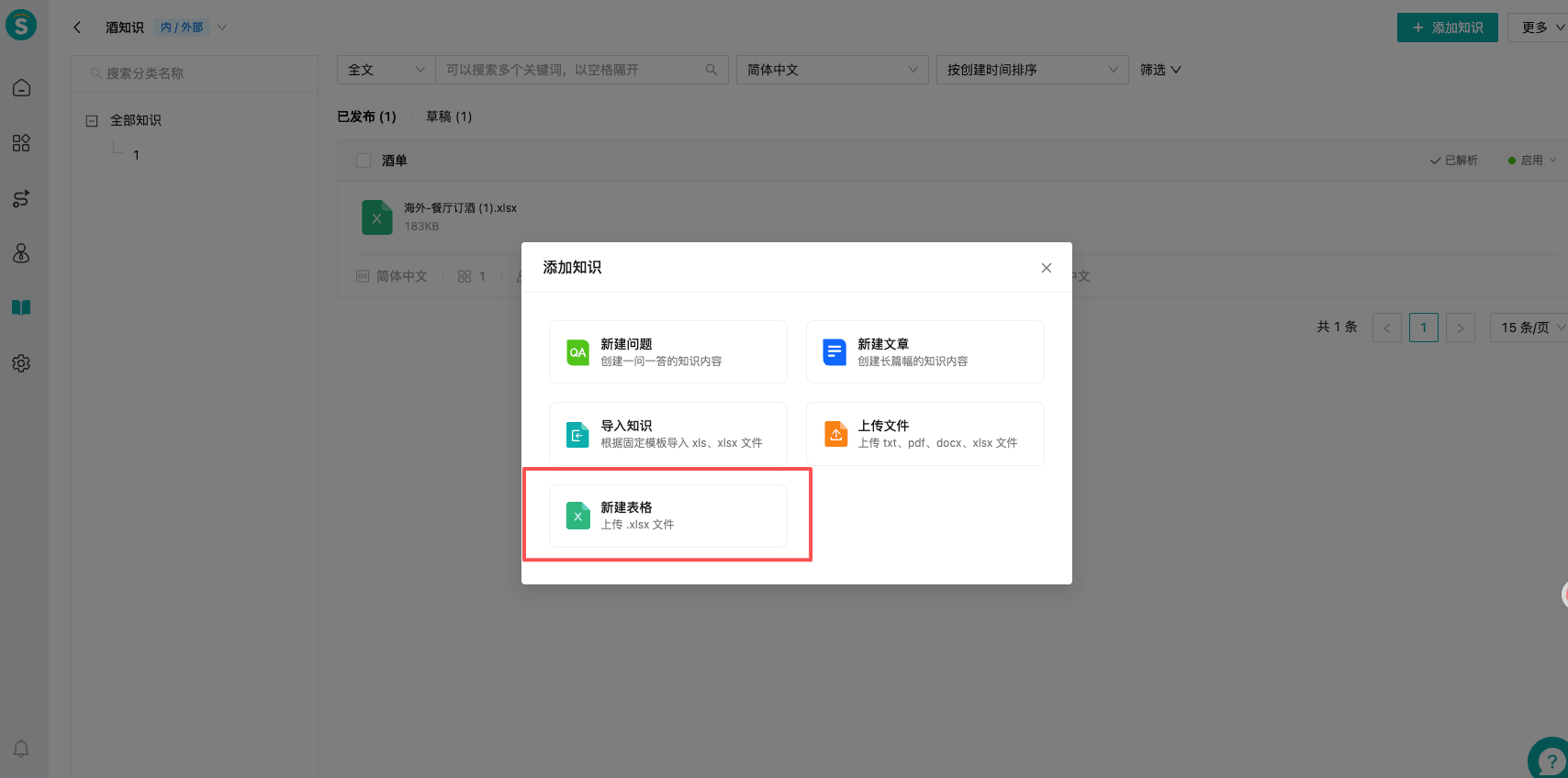Image resolution: width=1568 pixels, height=778 pixels.
Task: Click the xlsx file icon of 海外-餐厅订酒
Action: (377, 217)
